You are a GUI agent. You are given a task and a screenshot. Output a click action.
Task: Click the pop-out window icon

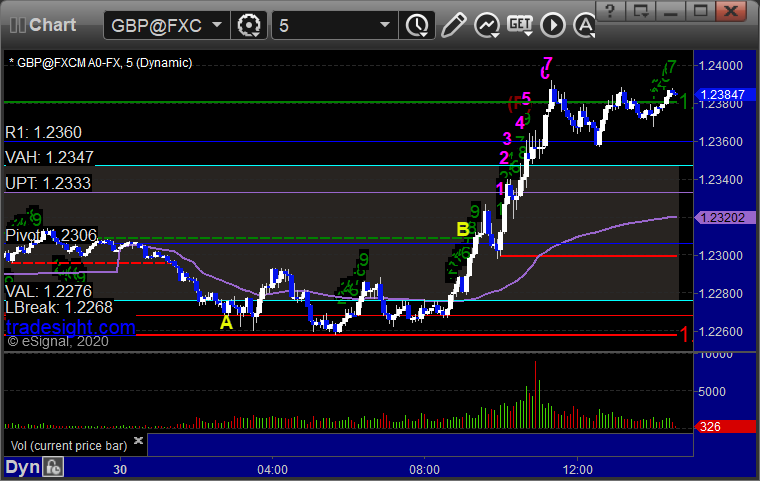[x=640, y=11]
